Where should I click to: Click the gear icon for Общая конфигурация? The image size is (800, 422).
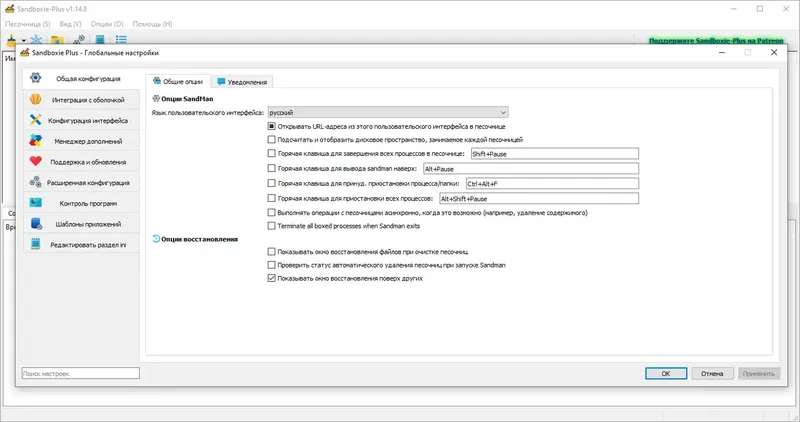(x=36, y=78)
